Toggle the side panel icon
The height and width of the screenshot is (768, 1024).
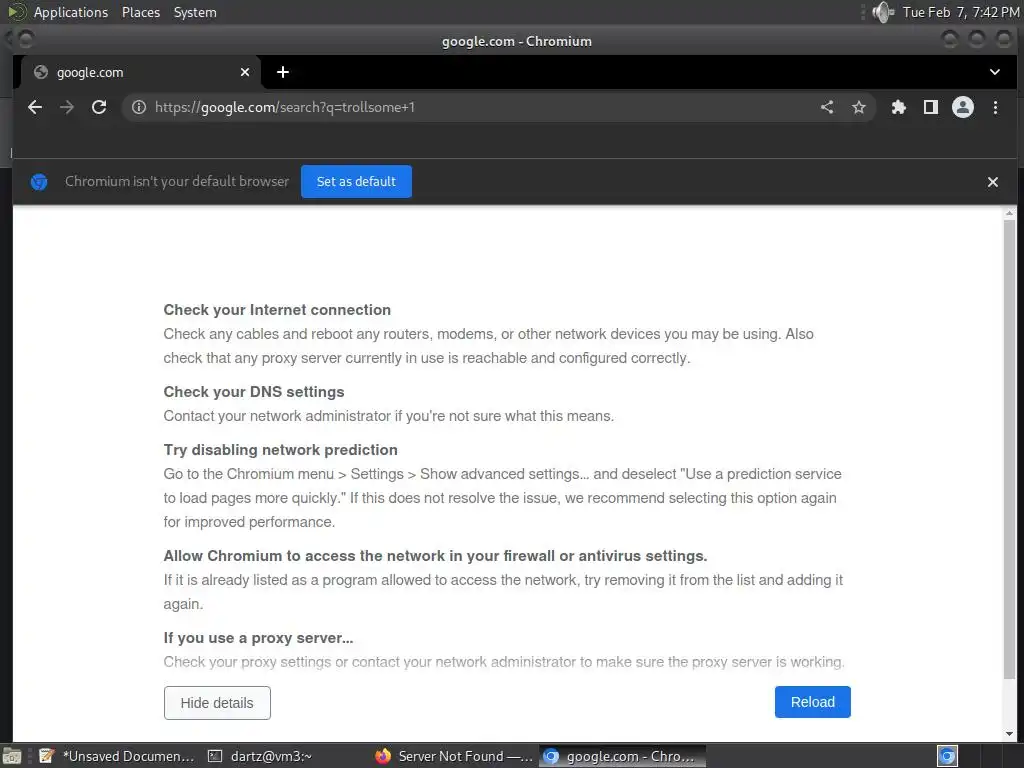click(931, 107)
